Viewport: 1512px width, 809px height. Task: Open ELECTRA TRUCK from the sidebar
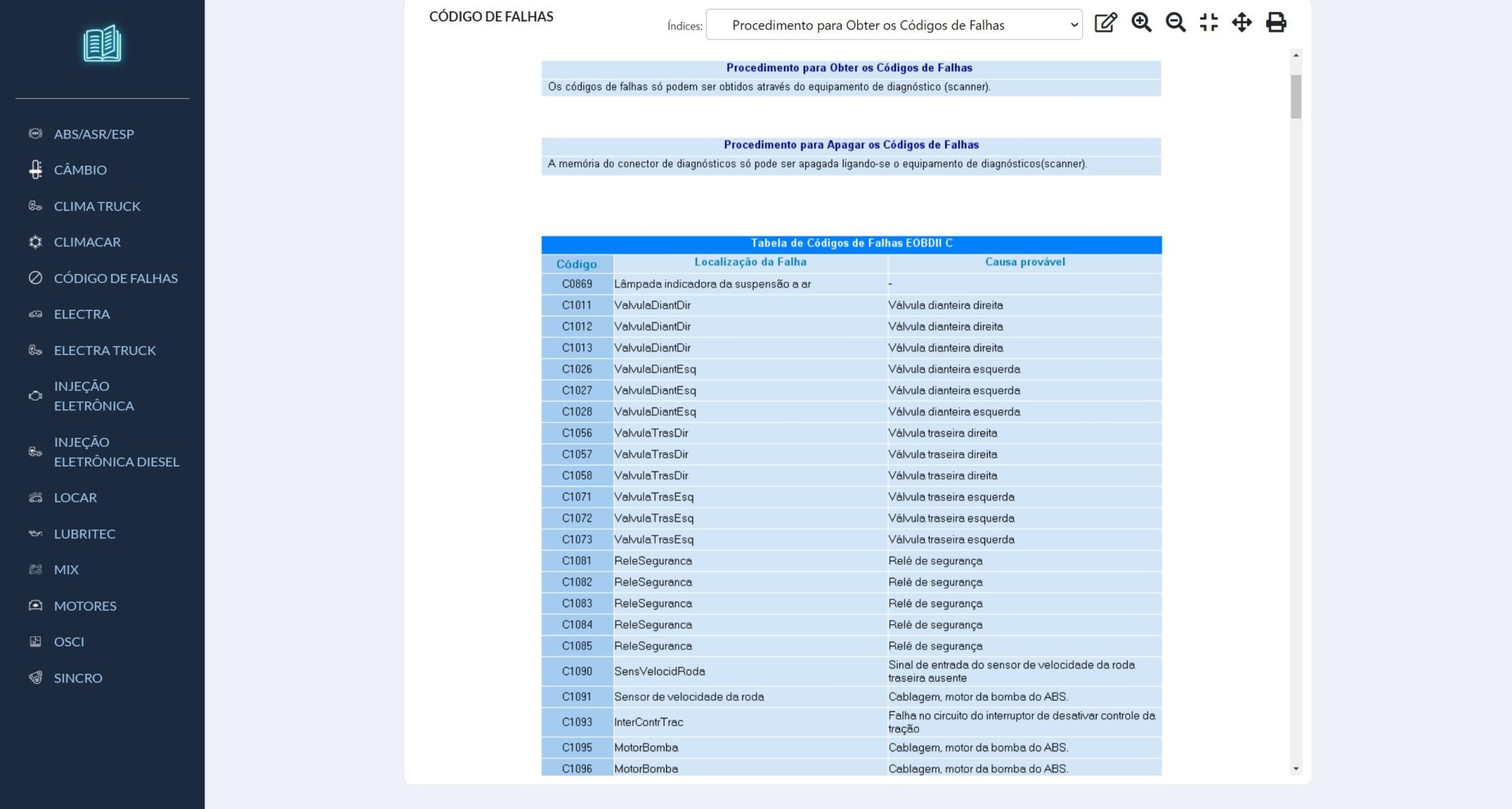[105, 350]
